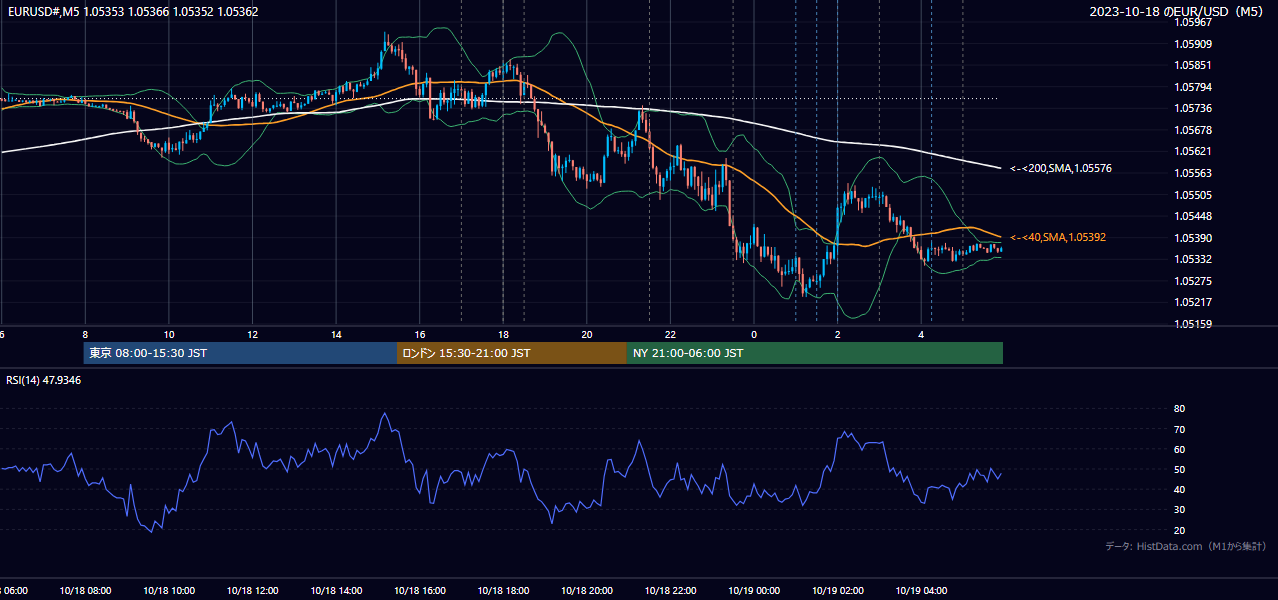
Task: Click price level 1.05563 on axis
Action: point(1193,173)
